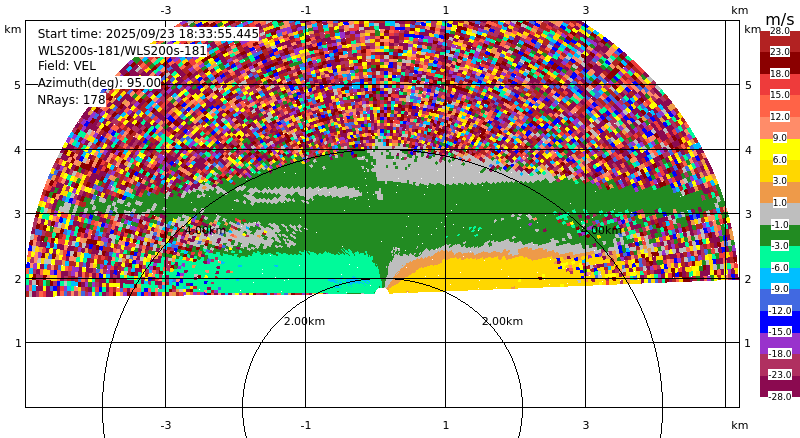Click the -15.0 color bar value
Viewport: 800px width, 438px height.
click(x=780, y=332)
